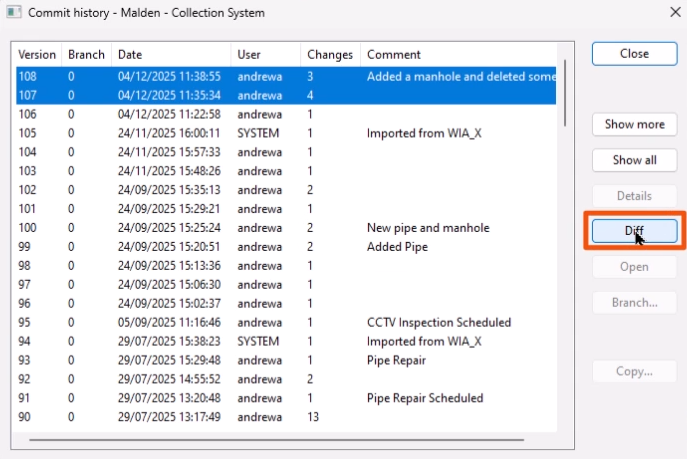Click the Comment column header
Viewport: 687px width, 459px height.
(x=458, y=55)
